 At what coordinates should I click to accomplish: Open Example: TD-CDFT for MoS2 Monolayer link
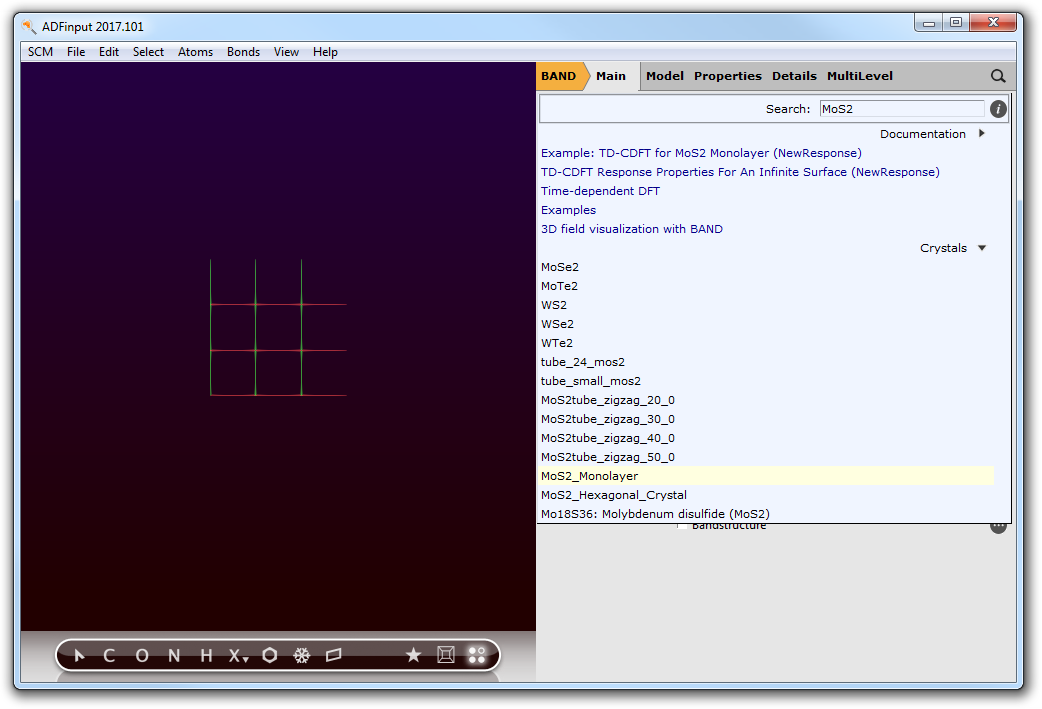pos(701,153)
